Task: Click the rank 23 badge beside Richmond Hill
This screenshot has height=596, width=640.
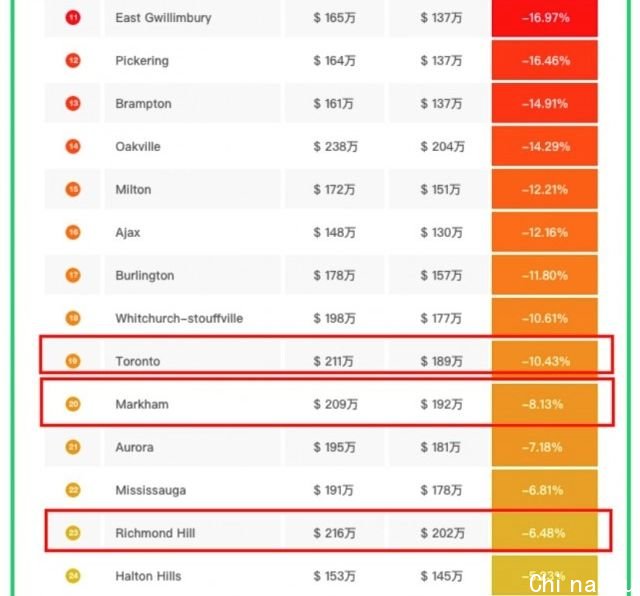Action: [x=73, y=533]
